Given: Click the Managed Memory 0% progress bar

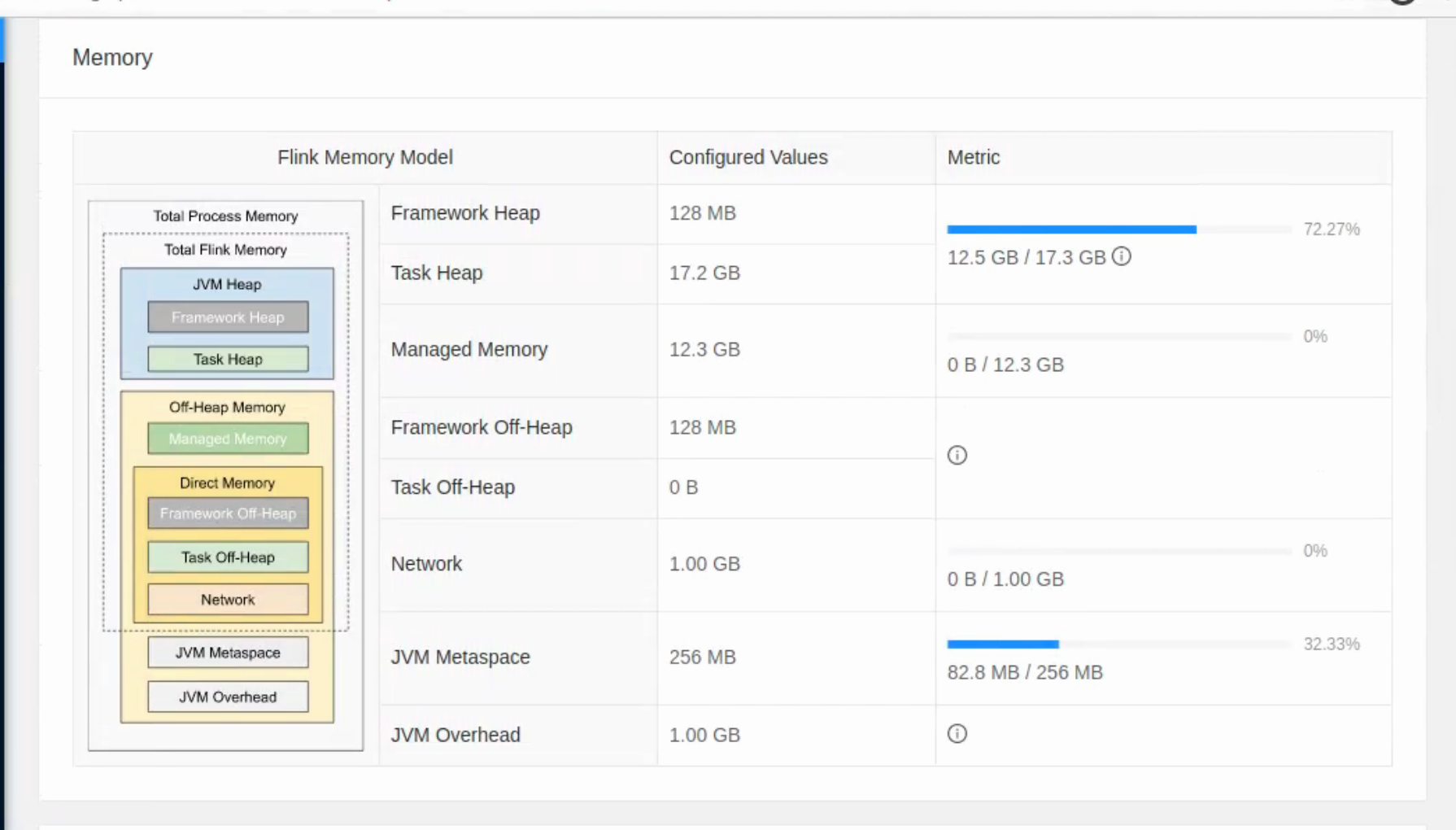Looking at the screenshot, I should click(x=1119, y=336).
